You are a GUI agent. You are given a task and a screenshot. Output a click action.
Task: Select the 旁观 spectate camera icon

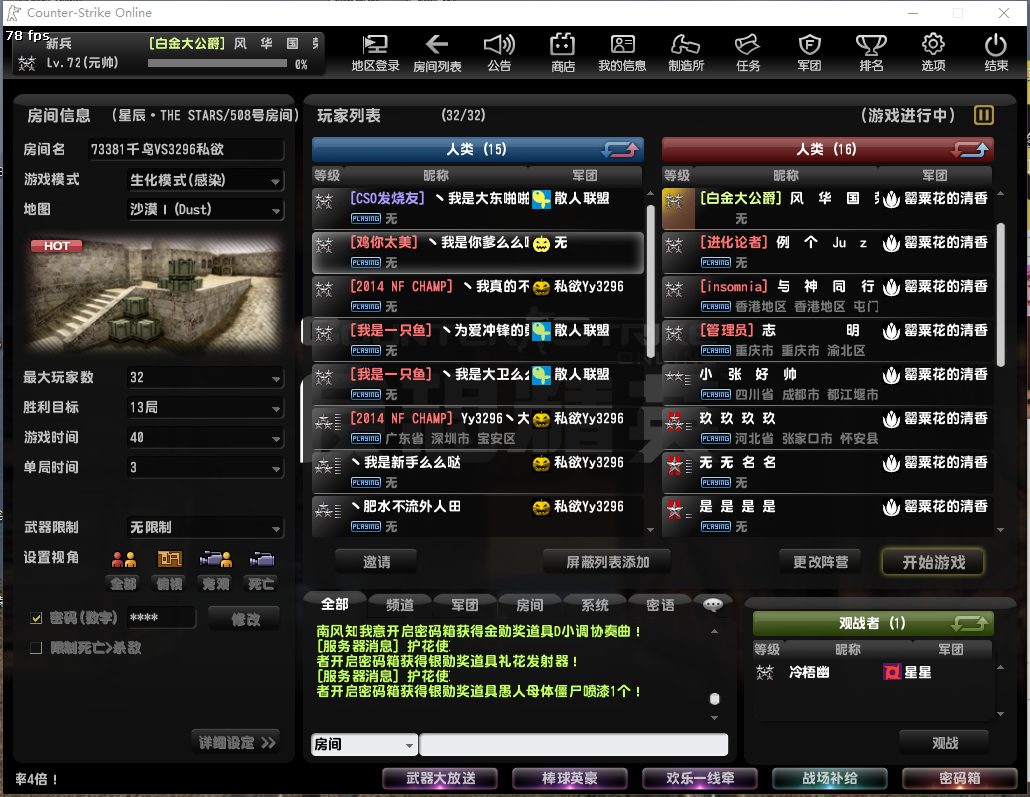click(x=216, y=559)
